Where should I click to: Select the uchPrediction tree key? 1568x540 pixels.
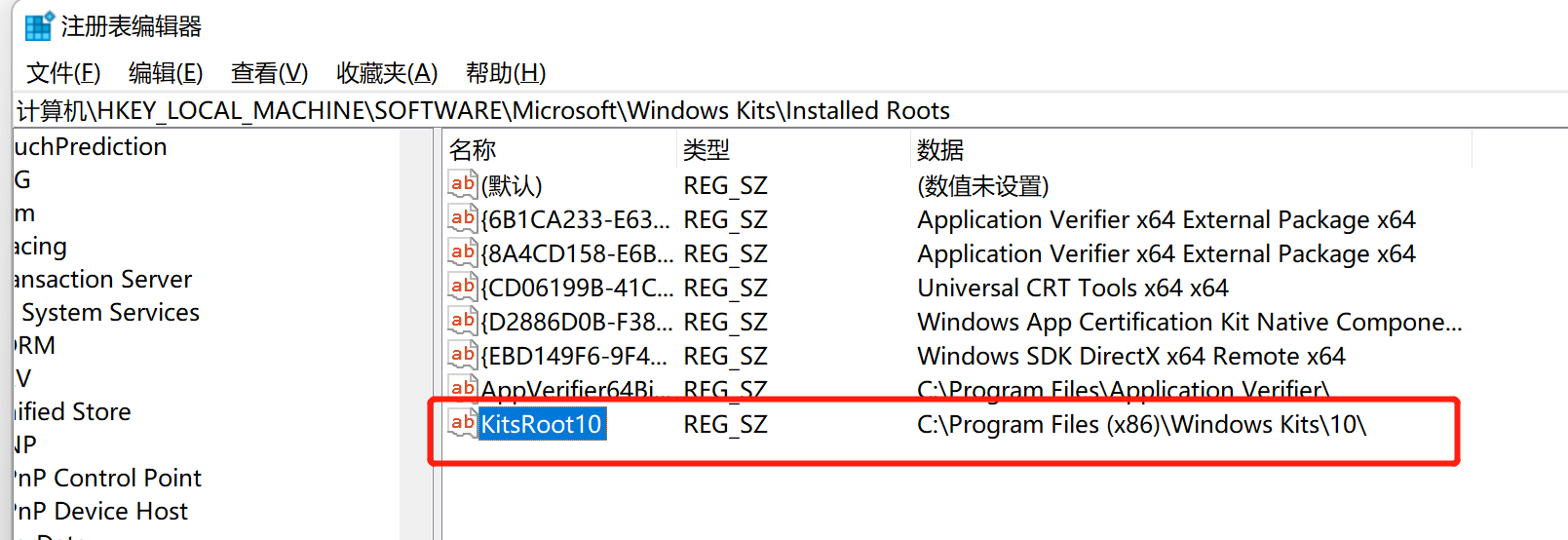[91, 146]
